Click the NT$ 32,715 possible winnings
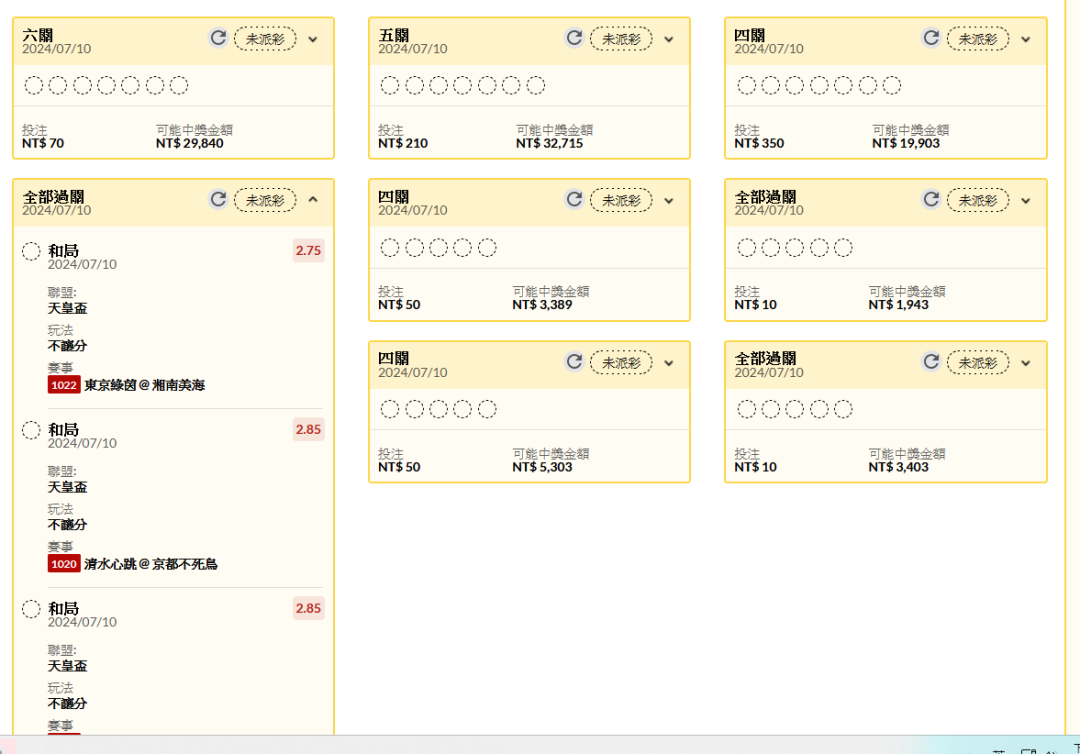This screenshot has height=754, width=1080. (x=550, y=143)
